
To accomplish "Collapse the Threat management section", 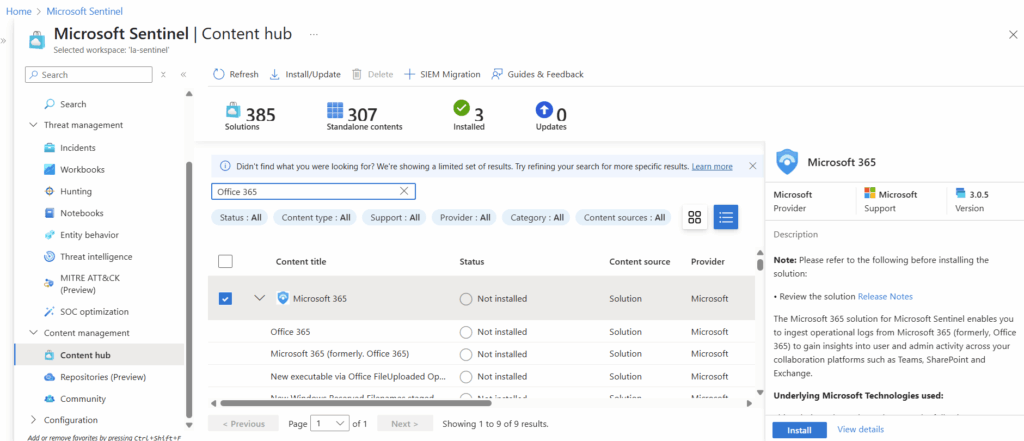I will [x=33, y=125].
